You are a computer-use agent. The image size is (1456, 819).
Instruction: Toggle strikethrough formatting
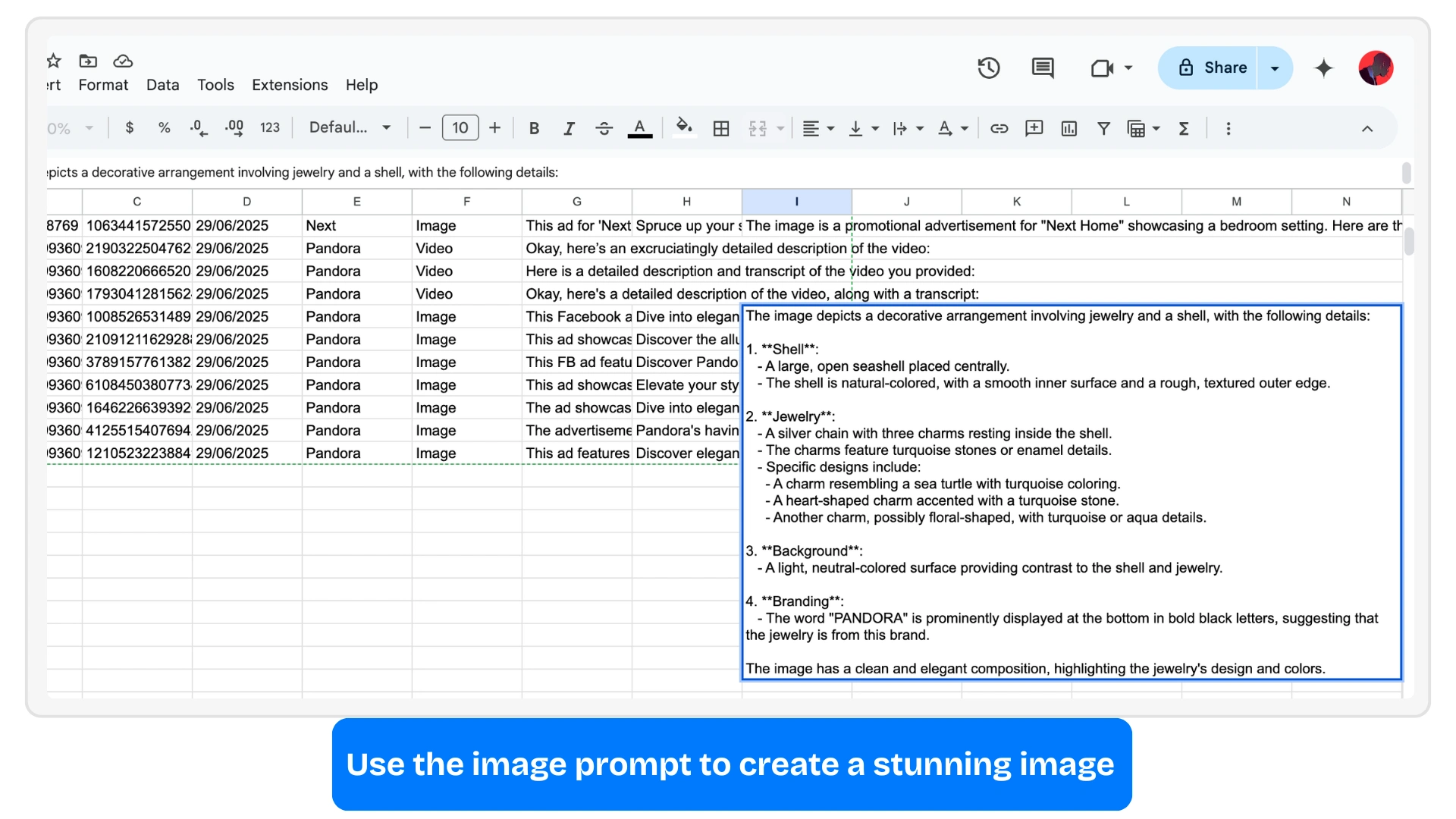pyautogui.click(x=604, y=128)
